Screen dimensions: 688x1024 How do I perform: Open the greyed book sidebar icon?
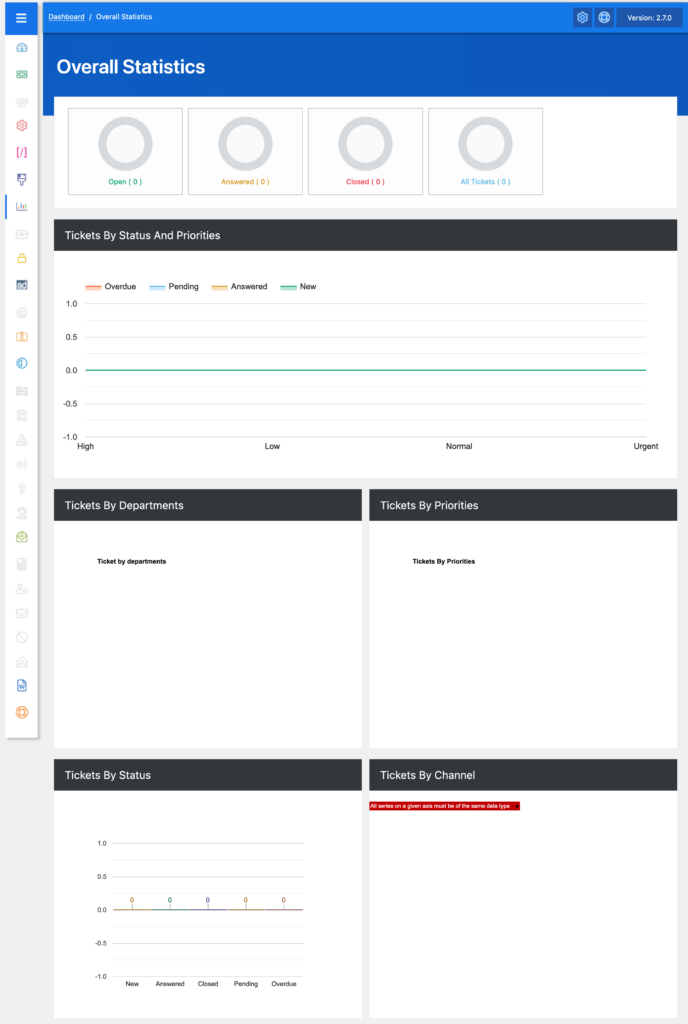coord(22,415)
